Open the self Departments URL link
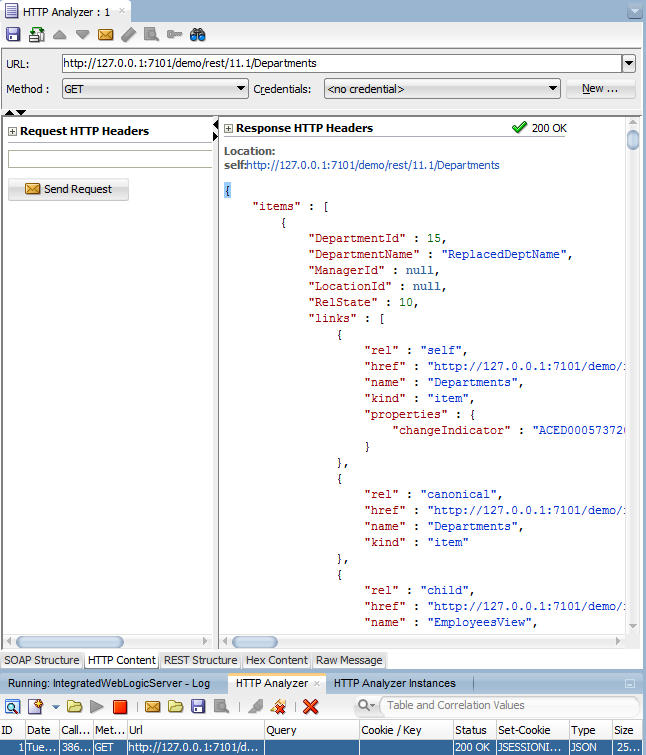This screenshot has width=646, height=755. click(373, 165)
